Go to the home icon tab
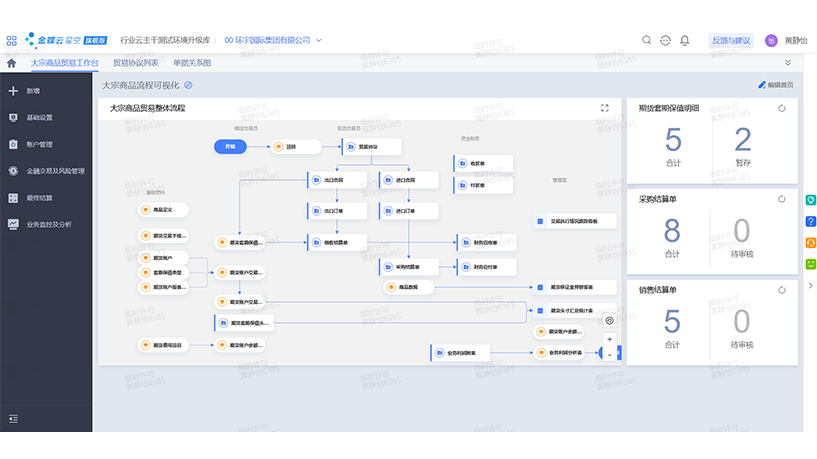The height and width of the screenshot is (459, 817). pos(12,63)
